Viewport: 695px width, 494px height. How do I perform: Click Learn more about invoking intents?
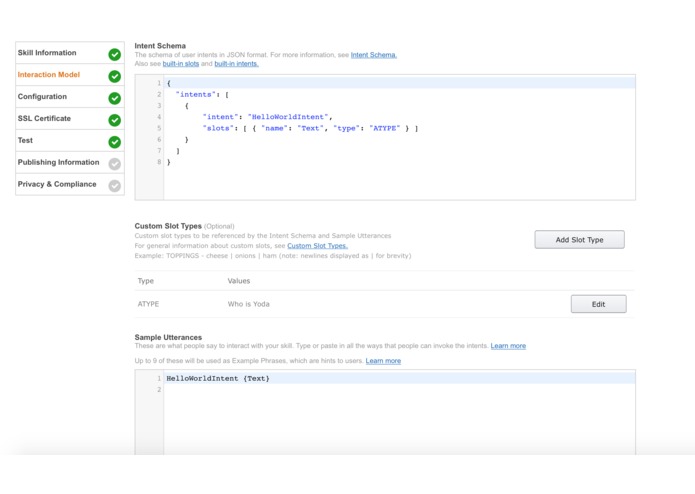508,346
